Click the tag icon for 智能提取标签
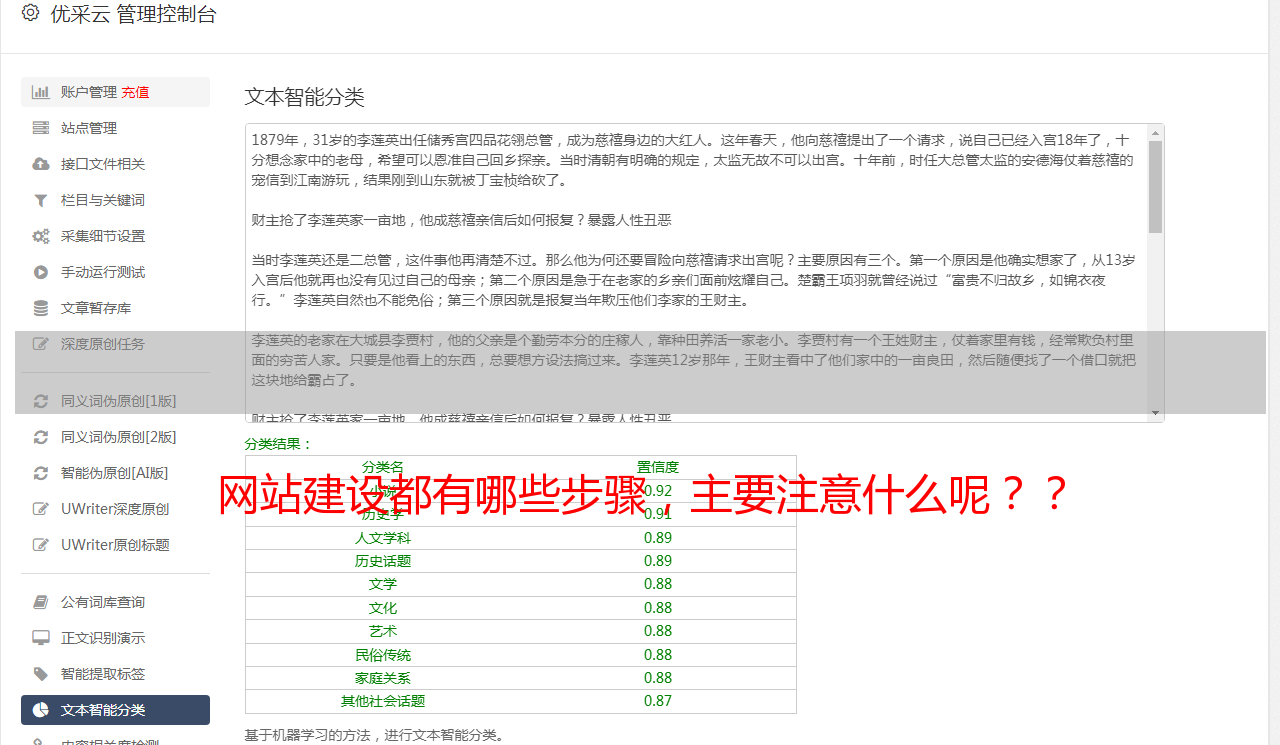 (x=41, y=674)
